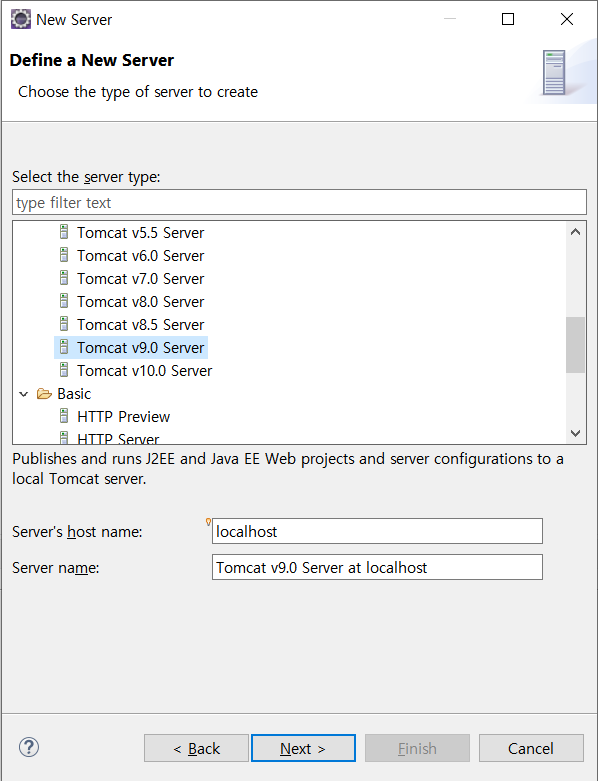The height and width of the screenshot is (781, 598).
Task: Click the content assist lightbulb by host name
Action: pos(208,522)
